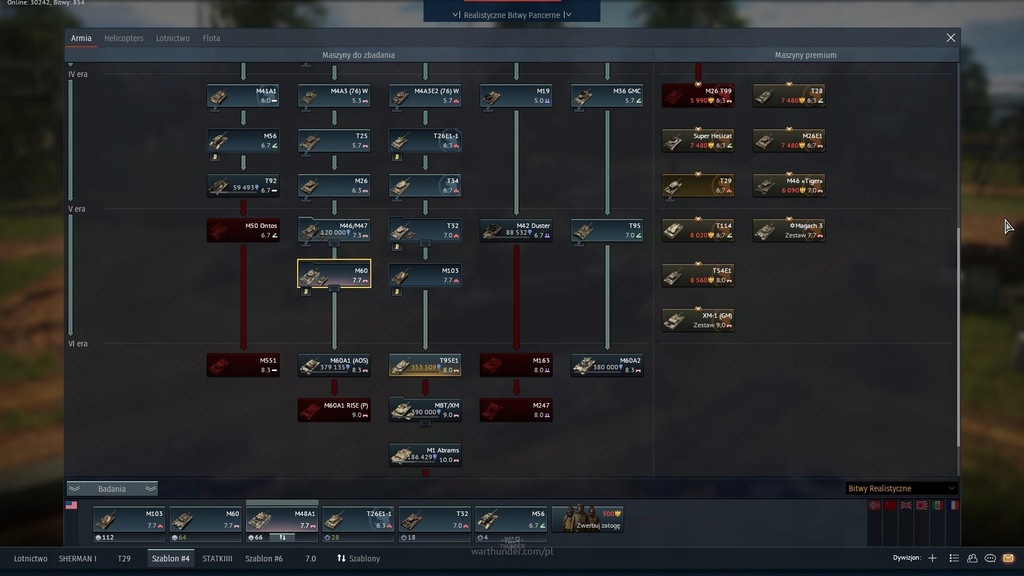The width and height of the screenshot is (1024, 576).
Task: Select the premium T114 card
Action: [x=698, y=230]
